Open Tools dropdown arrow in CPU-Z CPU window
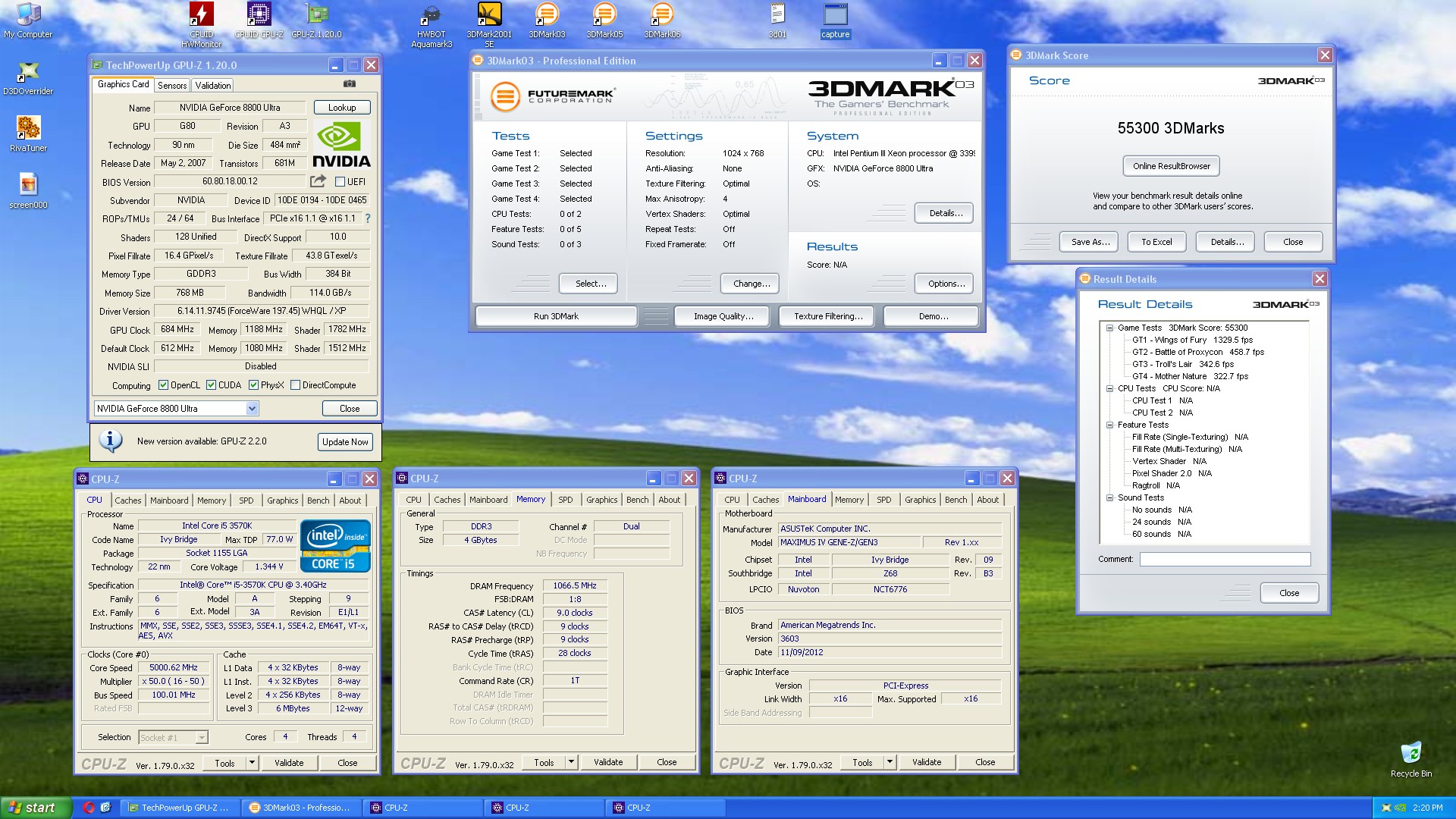This screenshot has width=1456, height=819. click(x=252, y=763)
